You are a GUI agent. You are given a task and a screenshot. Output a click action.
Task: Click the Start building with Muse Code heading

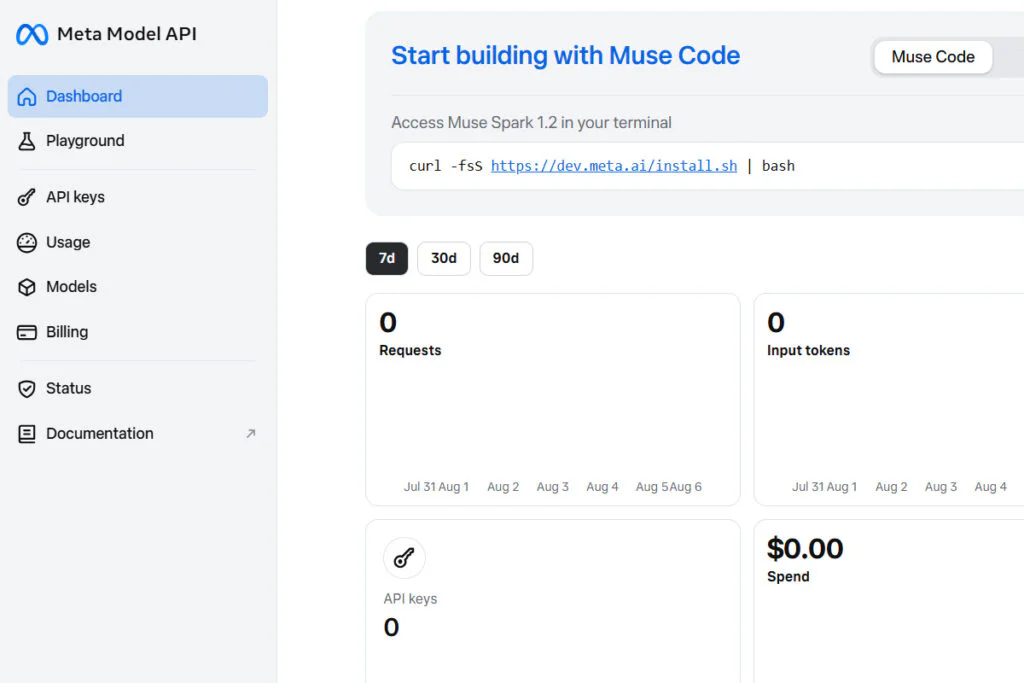coord(566,56)
